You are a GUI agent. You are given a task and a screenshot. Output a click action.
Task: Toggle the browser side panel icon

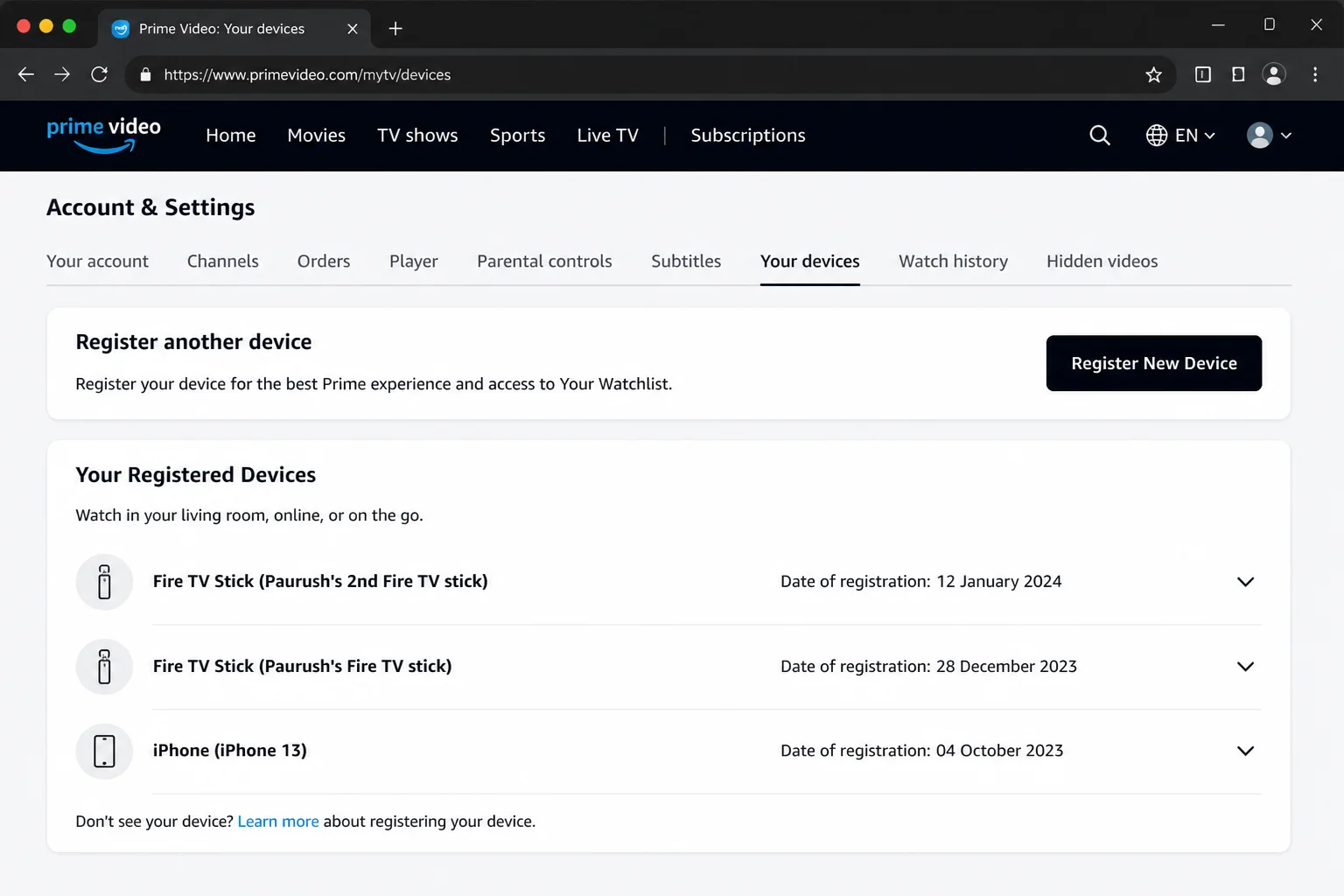tap(1238, 74)
